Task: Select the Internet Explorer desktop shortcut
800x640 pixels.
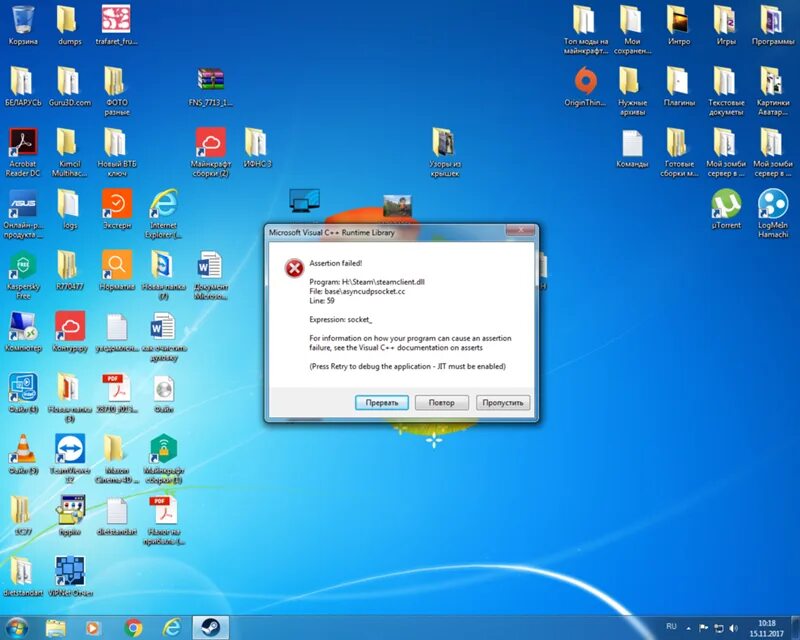Action: click(x=163, y=213)
